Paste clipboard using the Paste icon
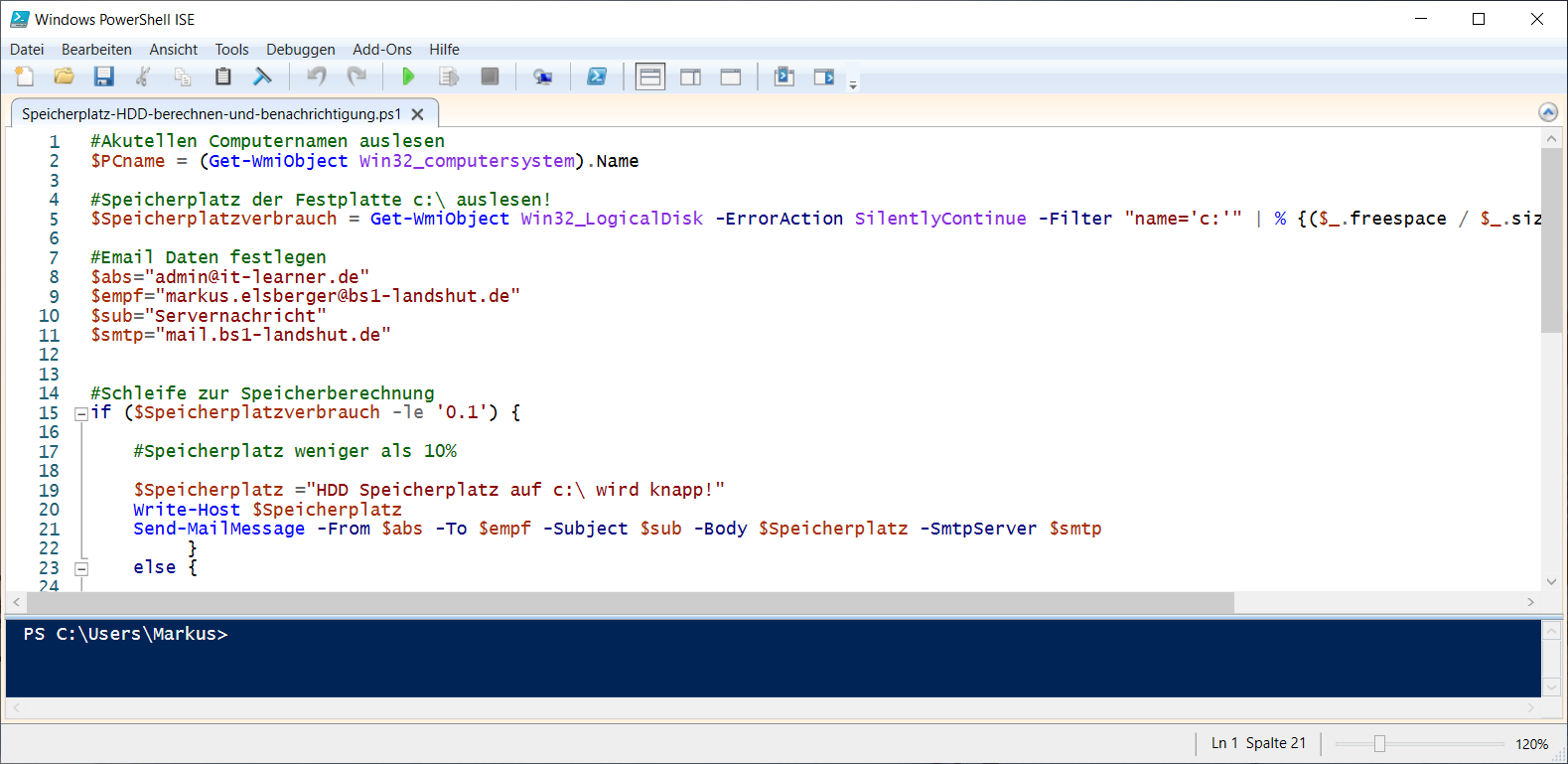Screen dimensions: 1568x764 (x=222, y=76)
